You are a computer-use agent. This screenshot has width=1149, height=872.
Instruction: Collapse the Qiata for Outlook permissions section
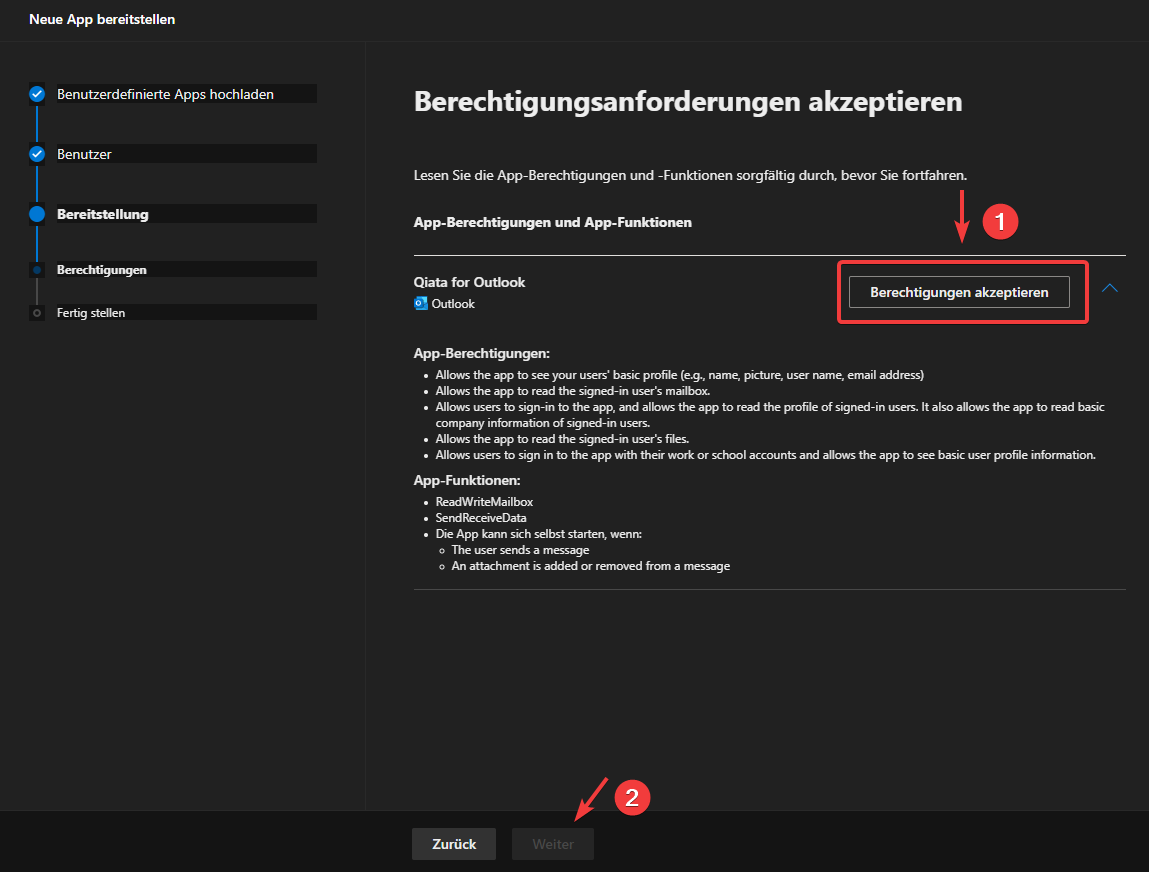1109,288
